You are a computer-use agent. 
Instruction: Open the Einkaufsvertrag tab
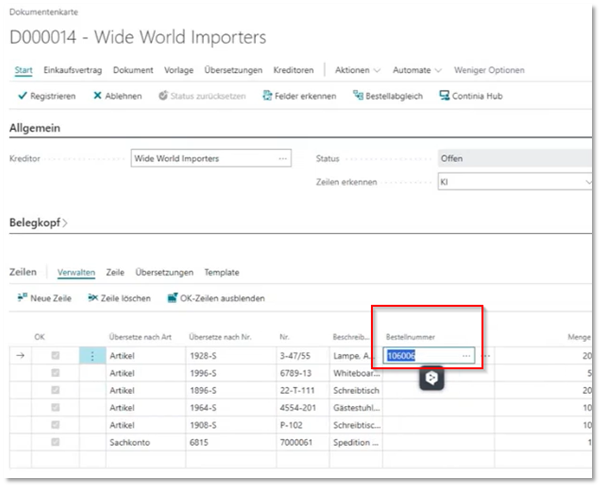(x=73, y=70)
